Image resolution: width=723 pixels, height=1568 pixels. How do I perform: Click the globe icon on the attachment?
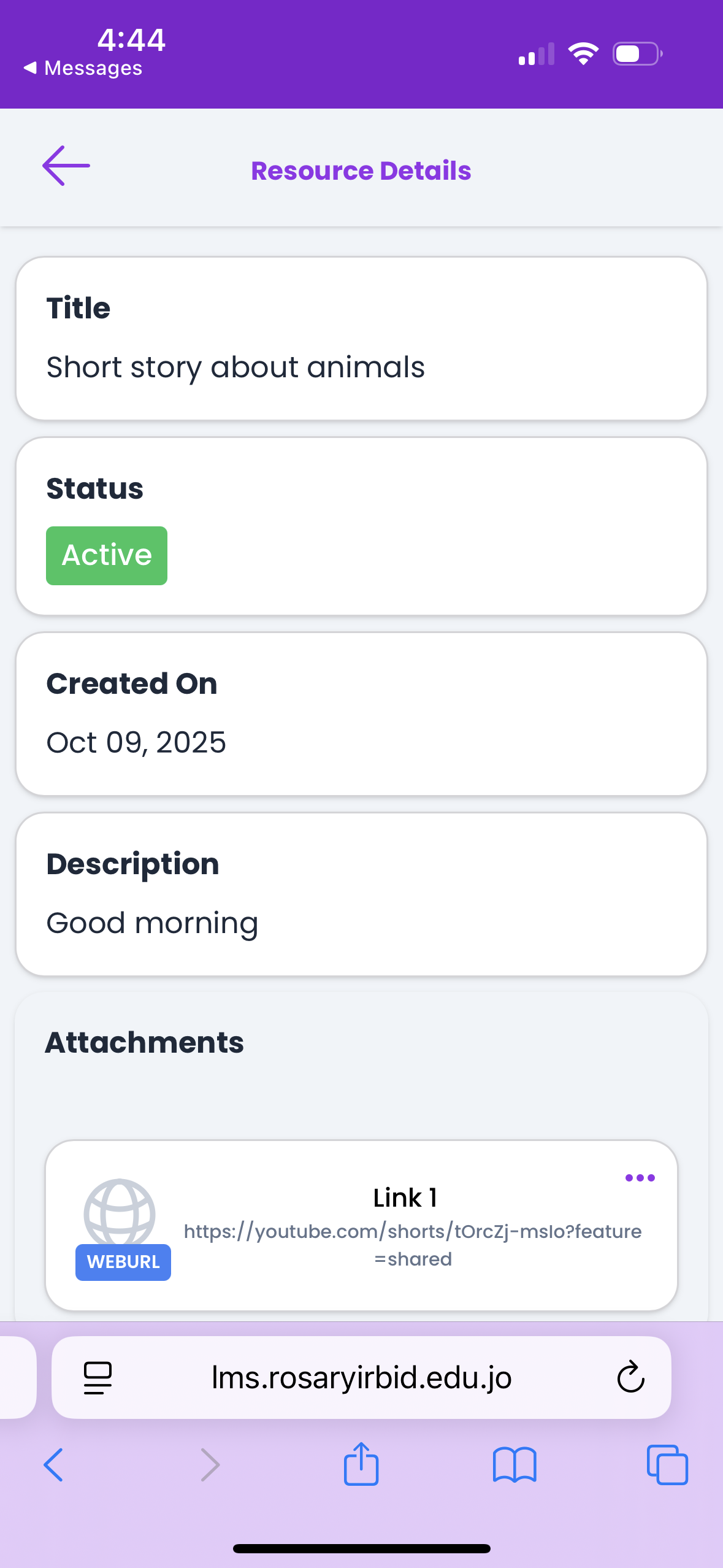coord(120,1213)
